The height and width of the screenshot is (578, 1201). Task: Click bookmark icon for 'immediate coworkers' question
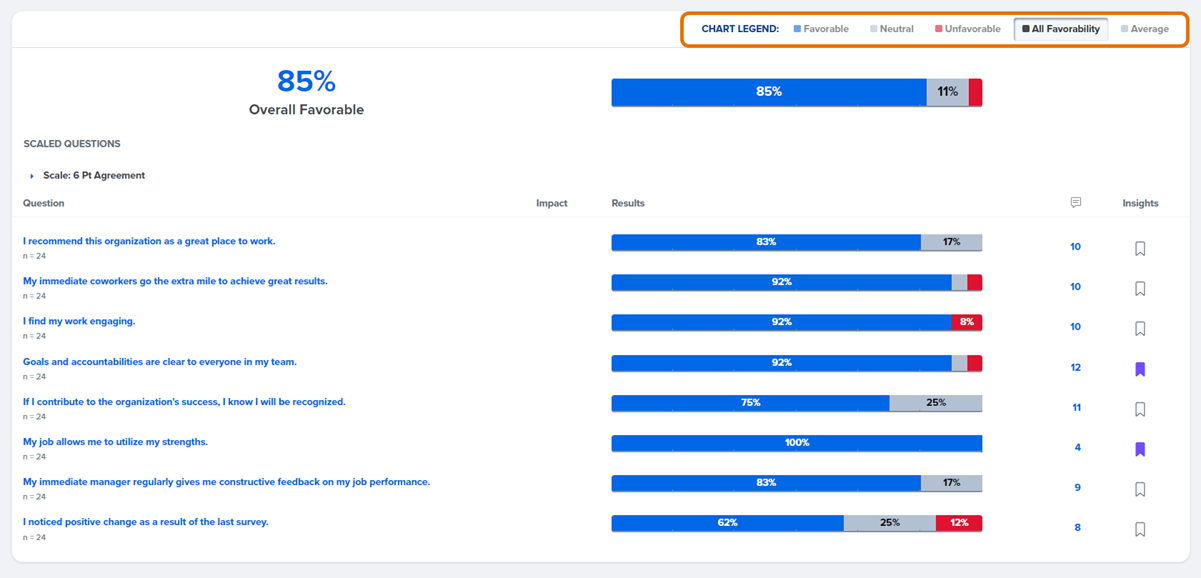(1140, 289)
